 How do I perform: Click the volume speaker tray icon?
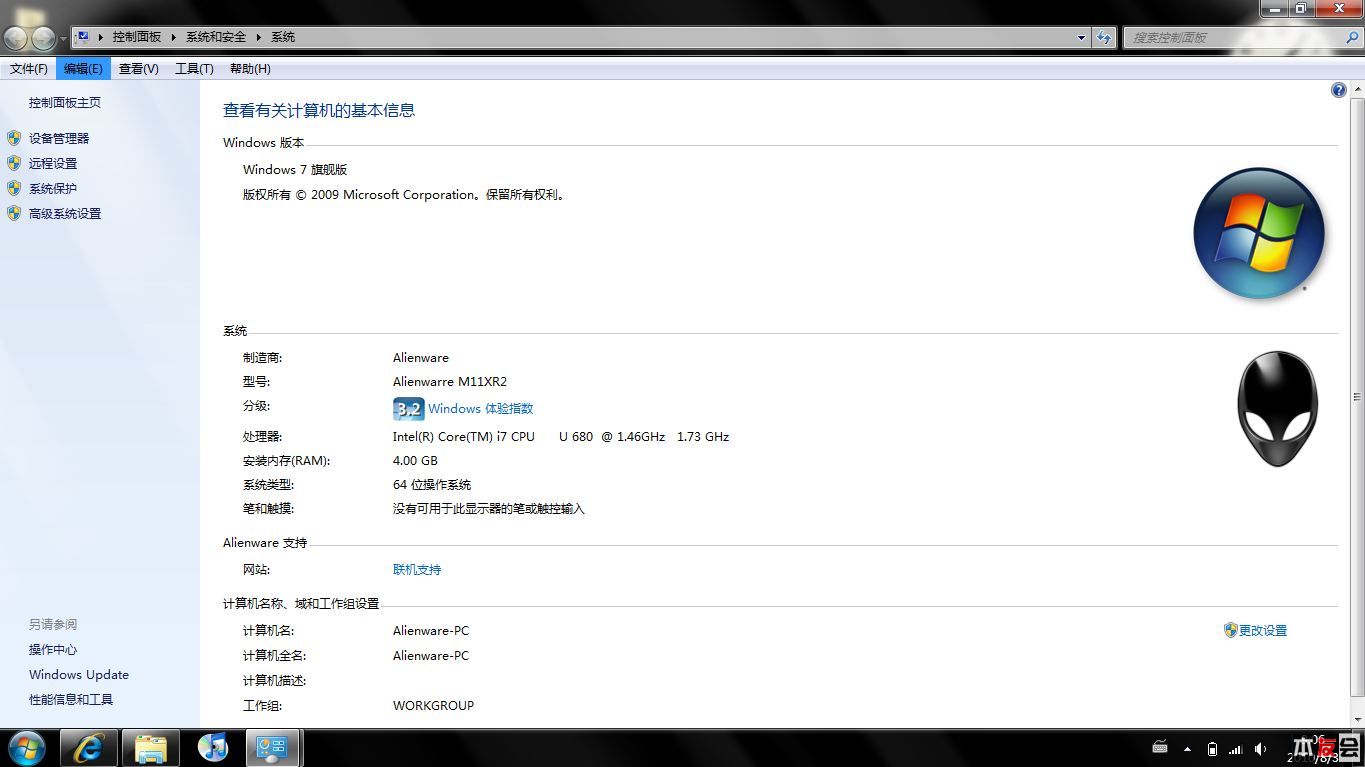pyautogui.click(x=1260, y=749)
